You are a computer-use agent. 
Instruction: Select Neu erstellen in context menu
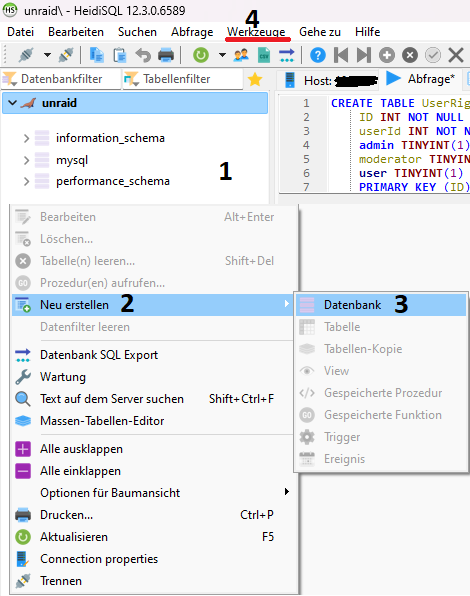pos(152,305)
